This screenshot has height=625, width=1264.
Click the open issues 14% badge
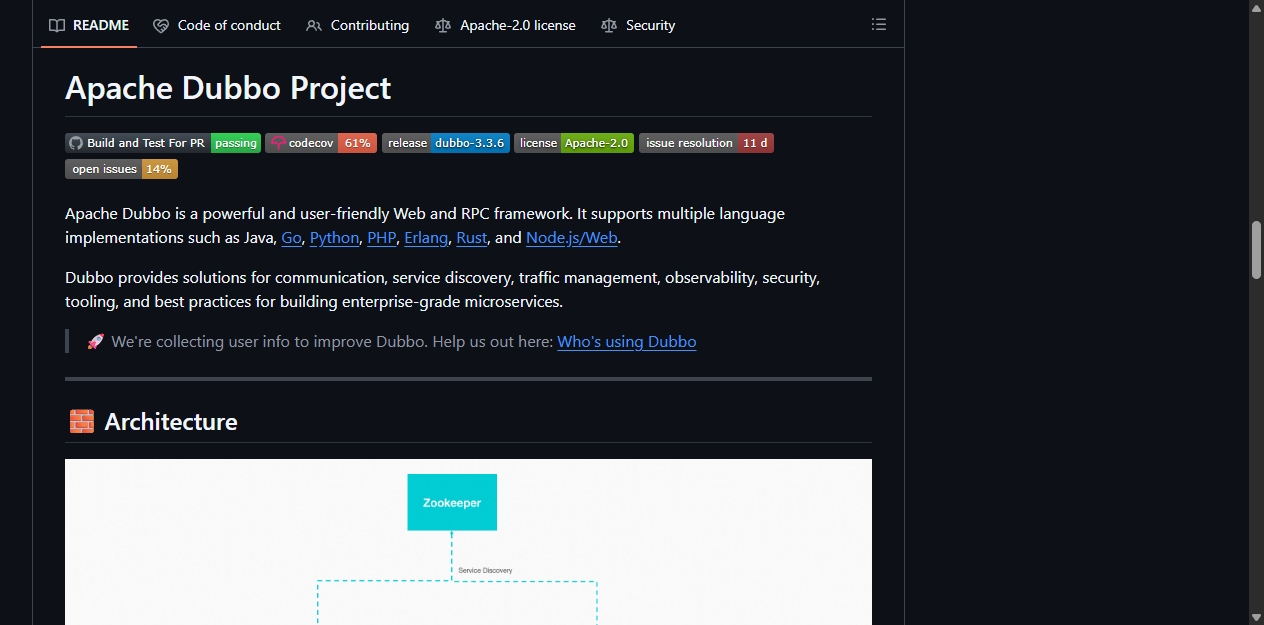121,169
